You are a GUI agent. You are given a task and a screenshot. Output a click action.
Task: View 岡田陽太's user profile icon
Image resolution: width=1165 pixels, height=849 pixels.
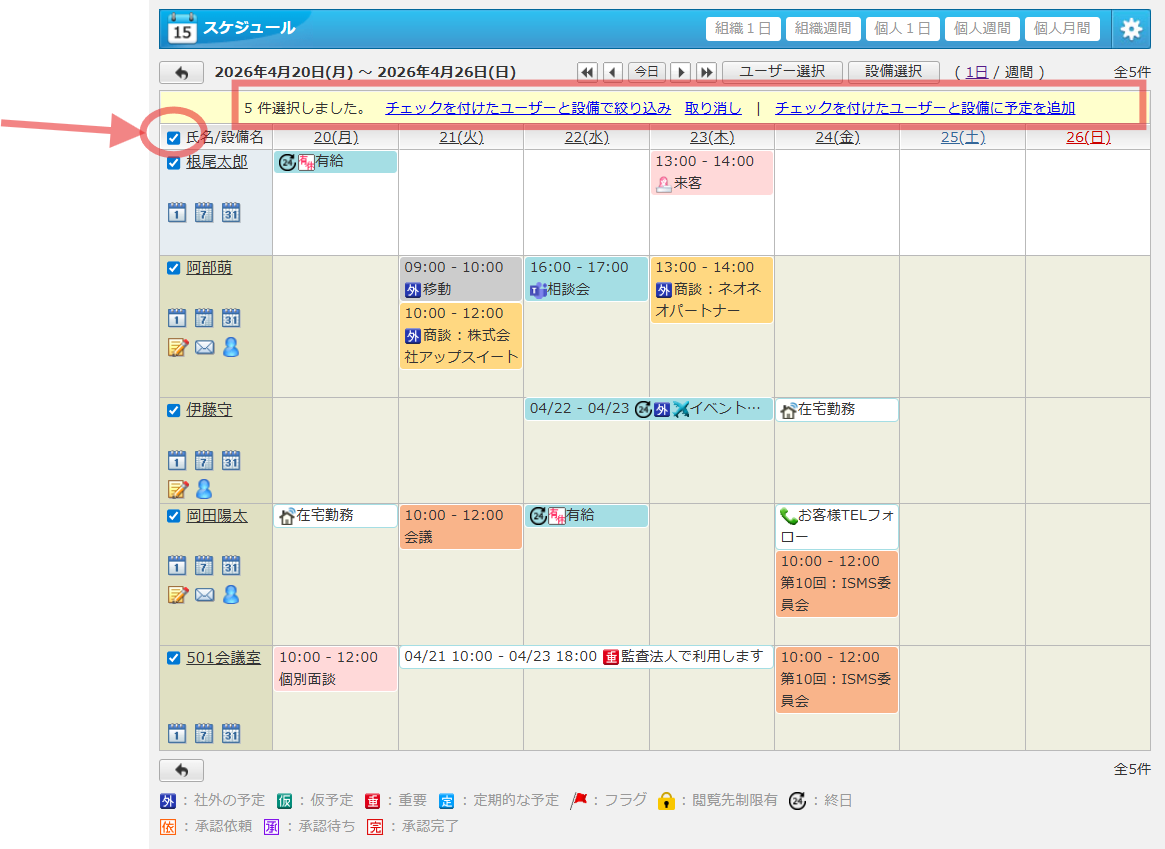point(230,594)
